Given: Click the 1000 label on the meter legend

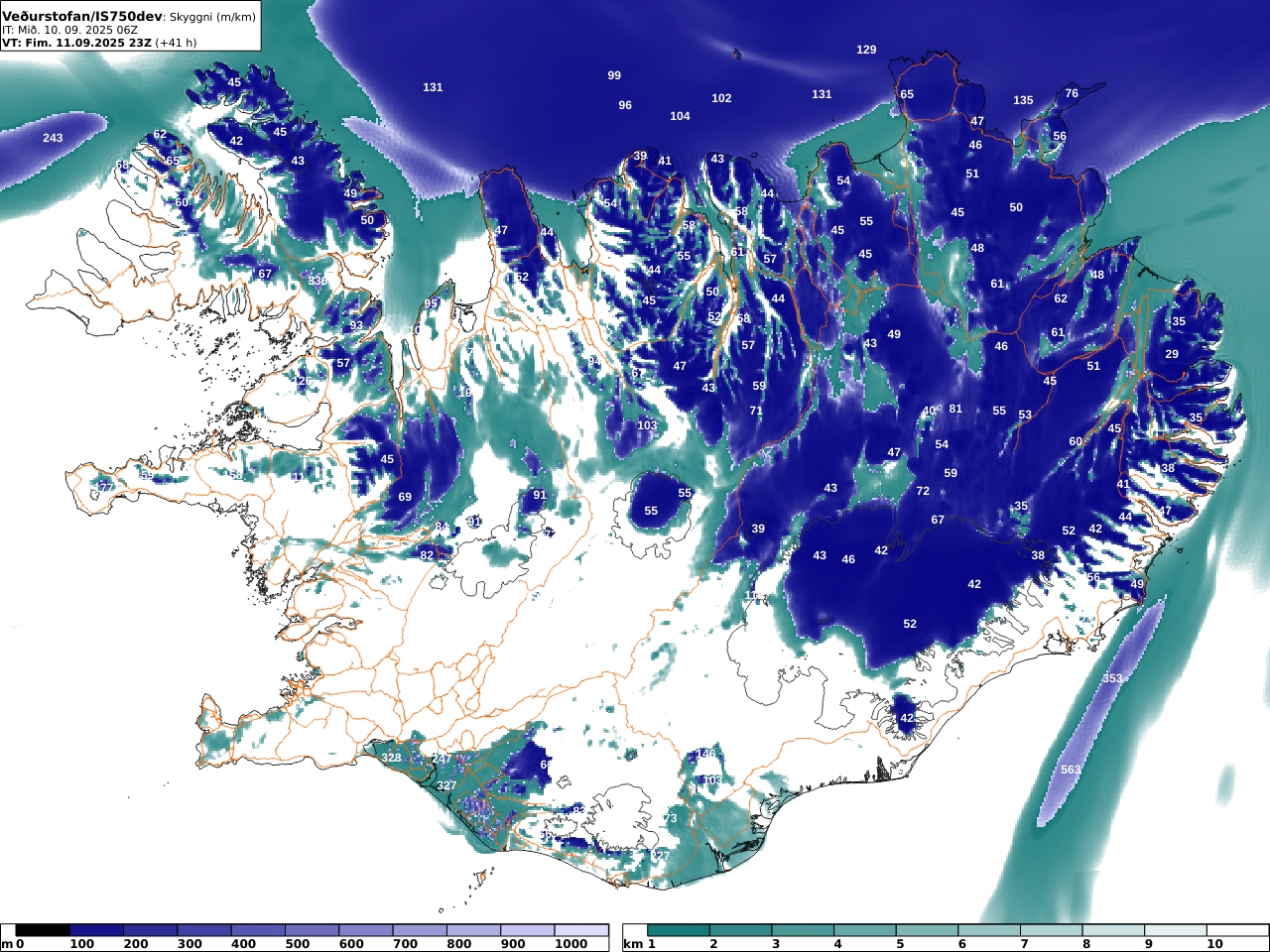Looking at the screenshot, I should [571, 944].
